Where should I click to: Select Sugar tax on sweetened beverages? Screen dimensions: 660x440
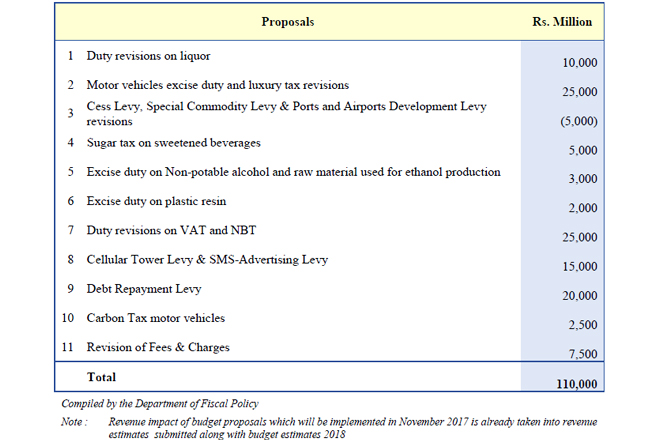tap(173, 143)
